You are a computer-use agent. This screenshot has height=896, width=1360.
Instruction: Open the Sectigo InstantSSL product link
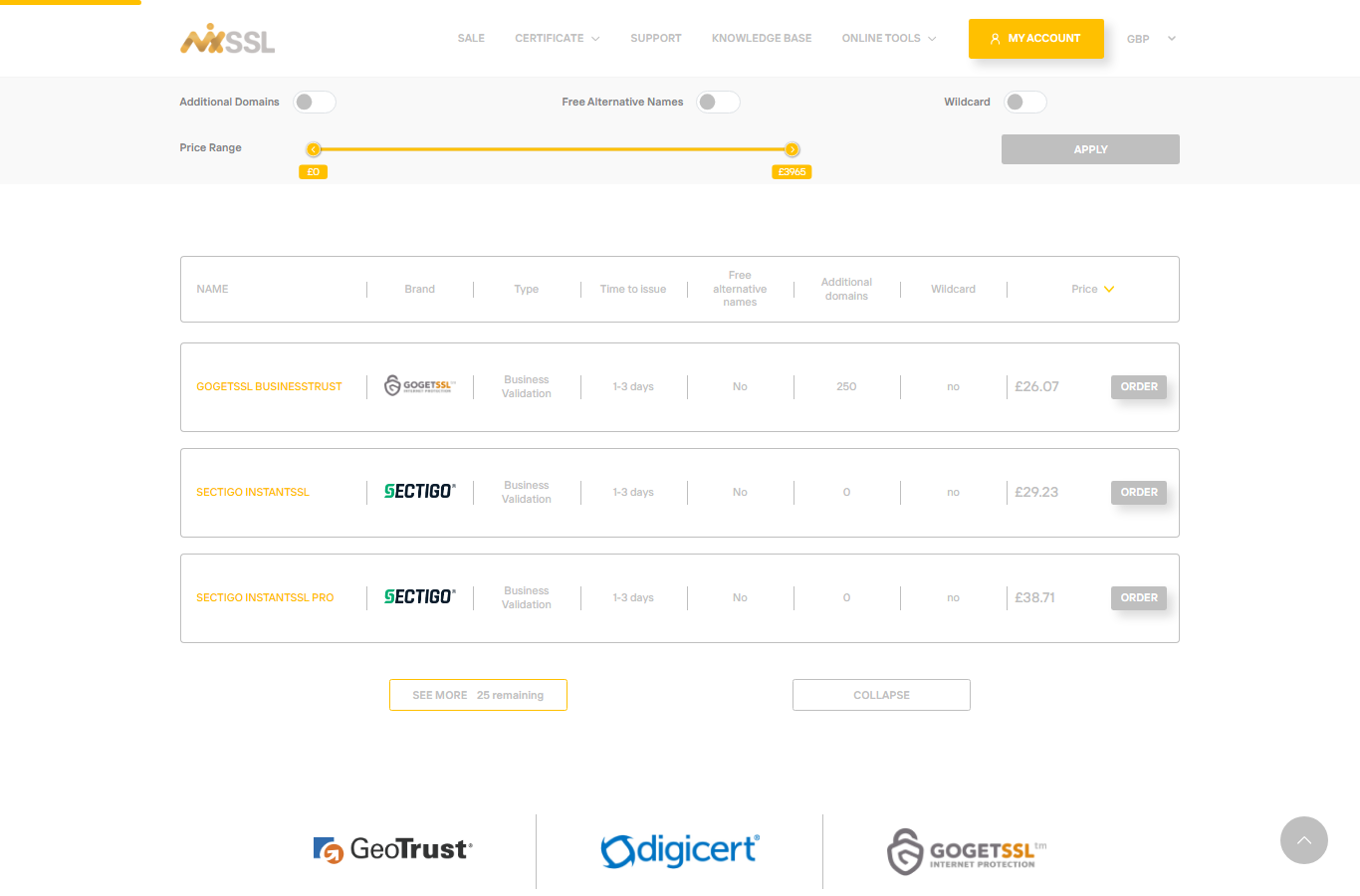253,492
